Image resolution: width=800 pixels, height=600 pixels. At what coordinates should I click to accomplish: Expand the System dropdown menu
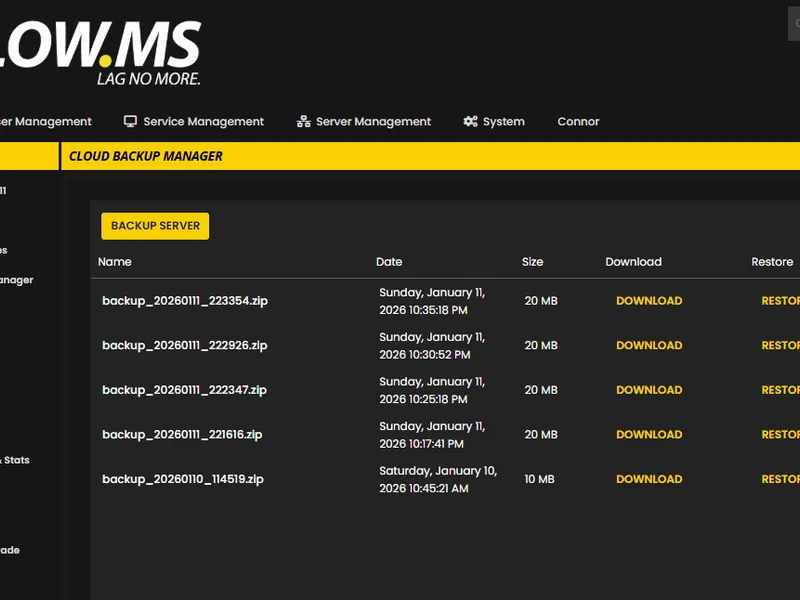502,121
